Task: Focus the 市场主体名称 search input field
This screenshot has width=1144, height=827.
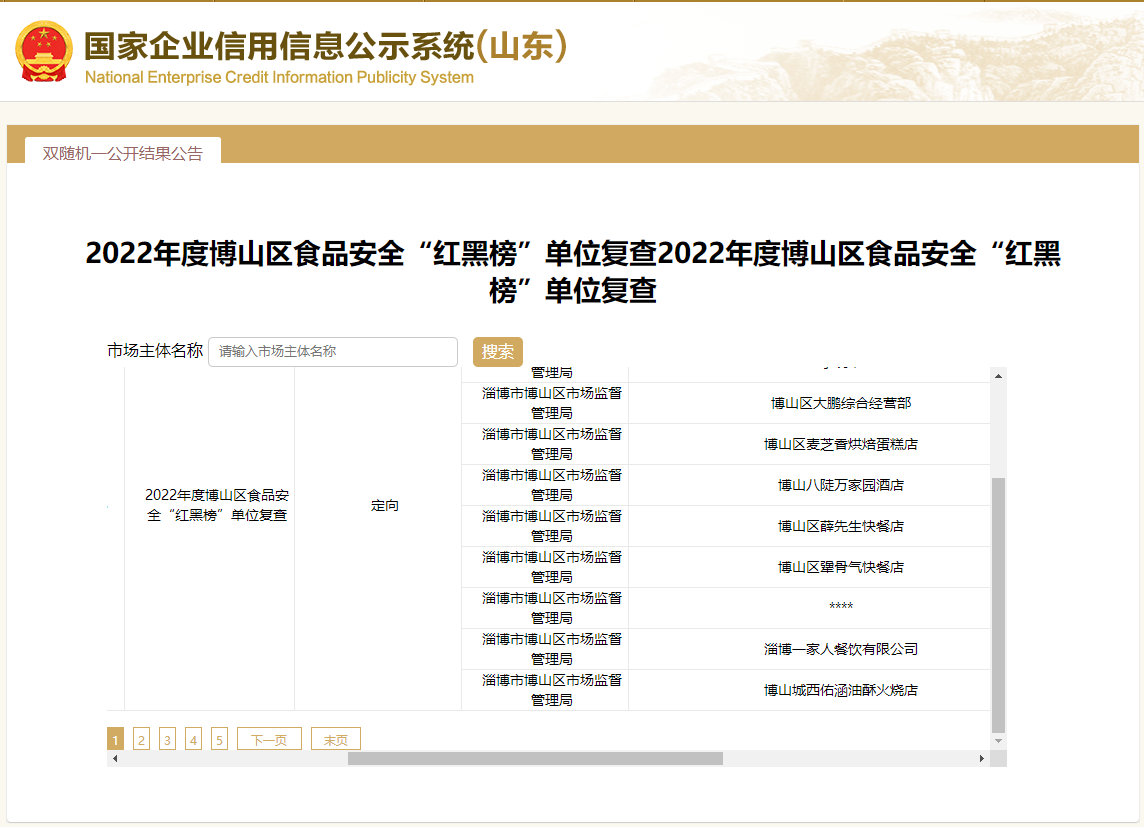Action: (x=332, y=352)
